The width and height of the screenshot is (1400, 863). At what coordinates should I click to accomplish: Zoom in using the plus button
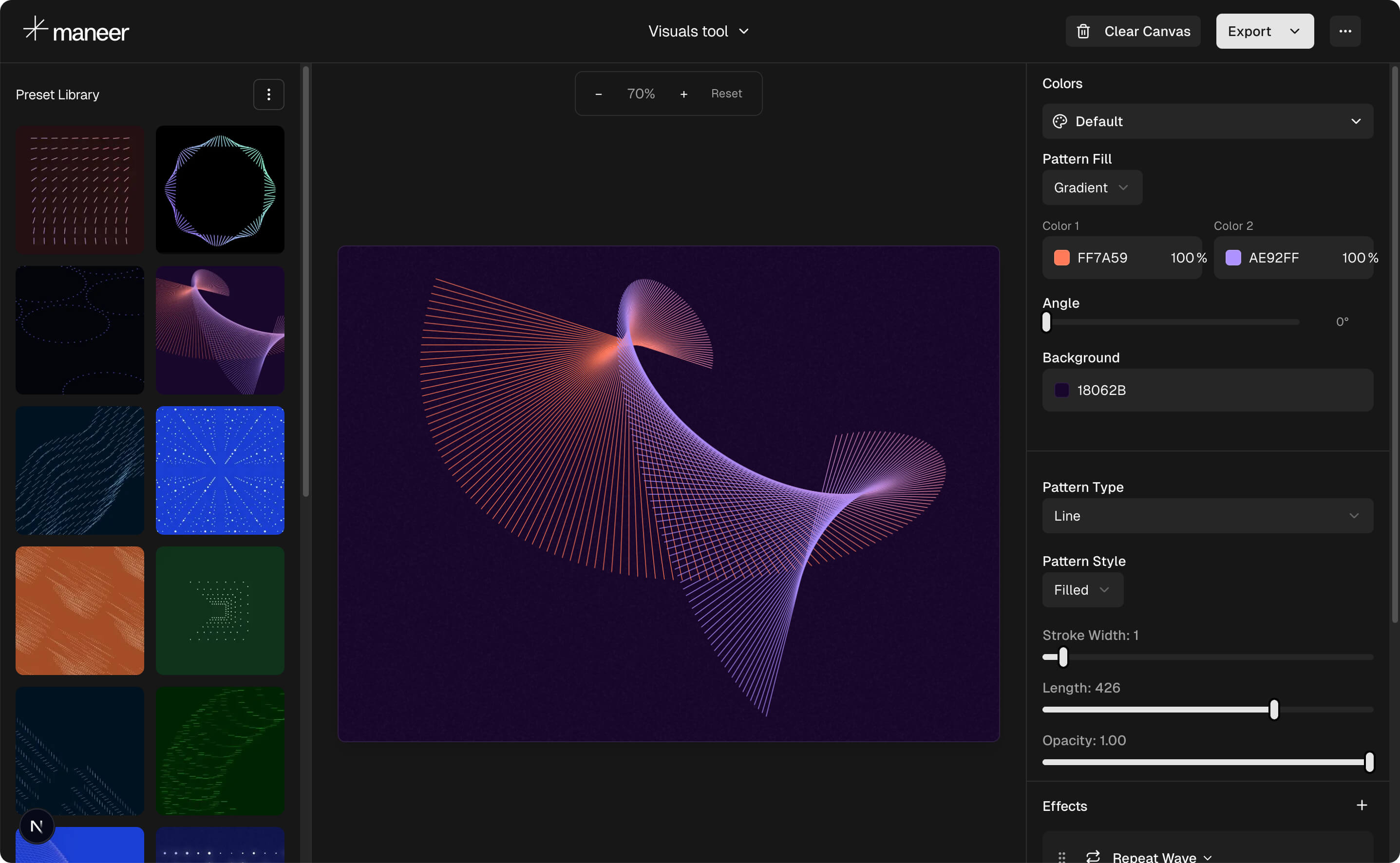683,94
